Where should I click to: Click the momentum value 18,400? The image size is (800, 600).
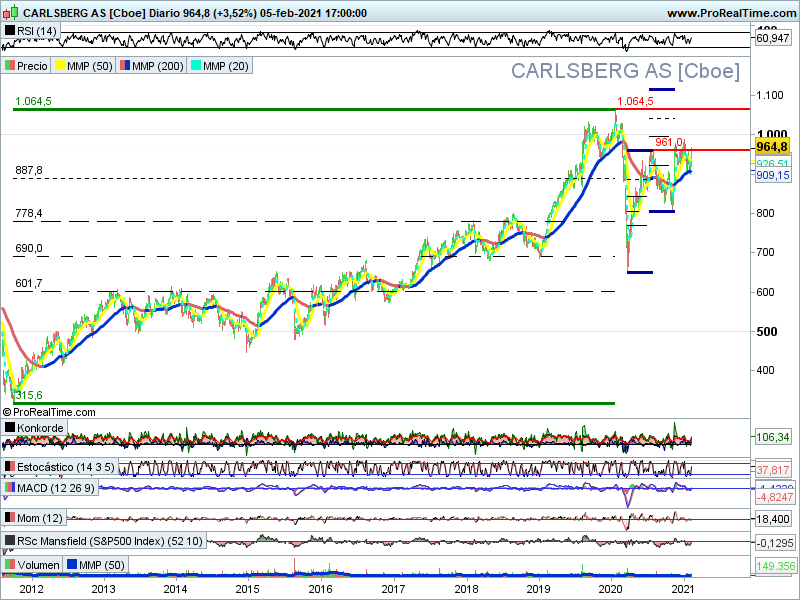pyautogui.click(x=772, y=519)
